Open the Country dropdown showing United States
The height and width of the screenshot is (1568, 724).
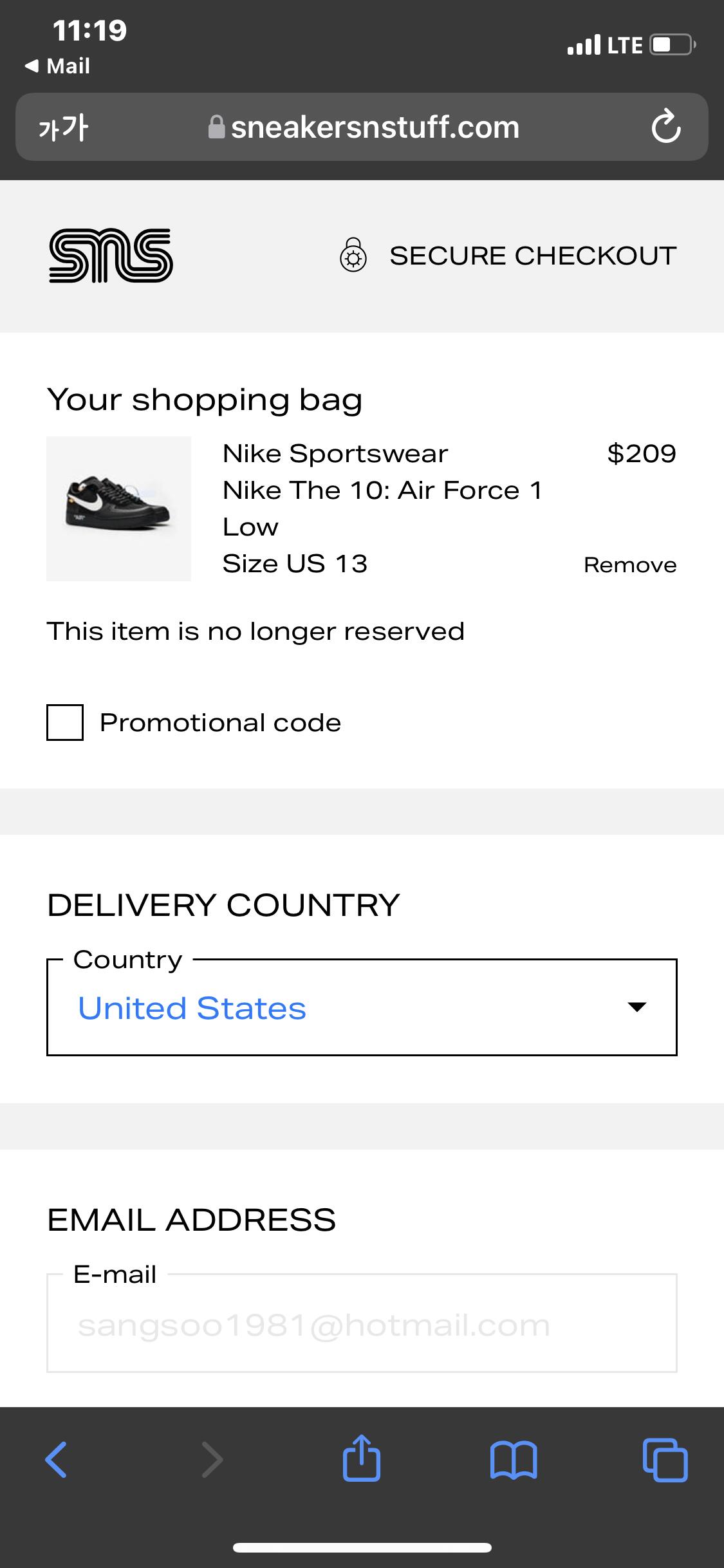(348, 1007)
